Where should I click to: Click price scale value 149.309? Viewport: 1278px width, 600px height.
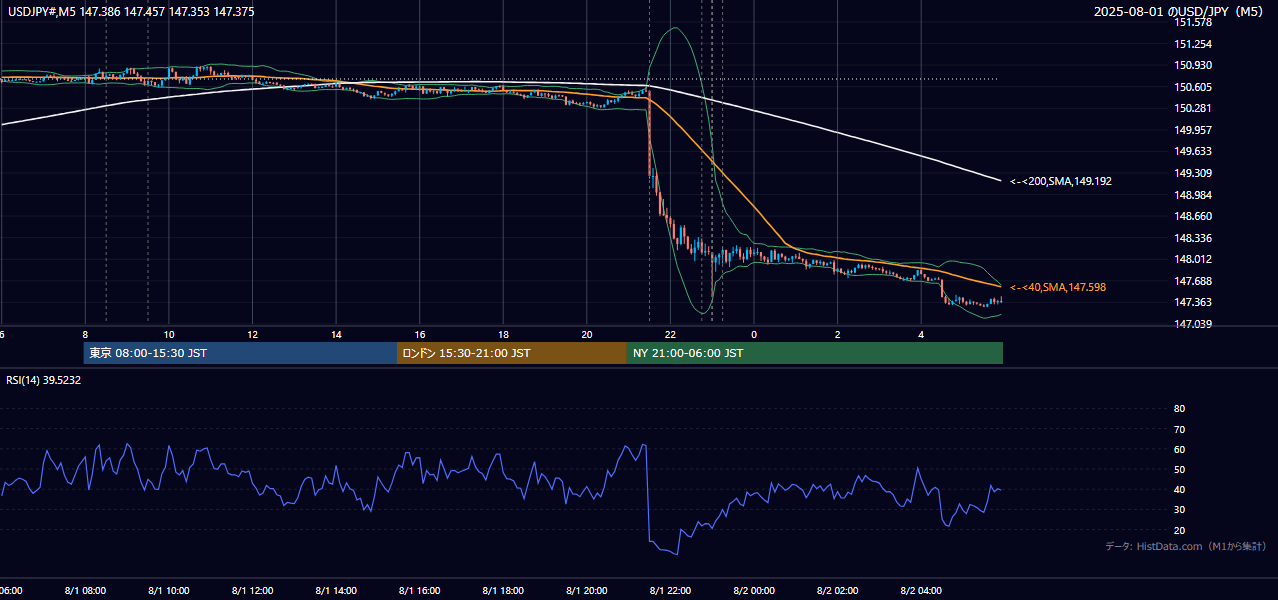1193,173
